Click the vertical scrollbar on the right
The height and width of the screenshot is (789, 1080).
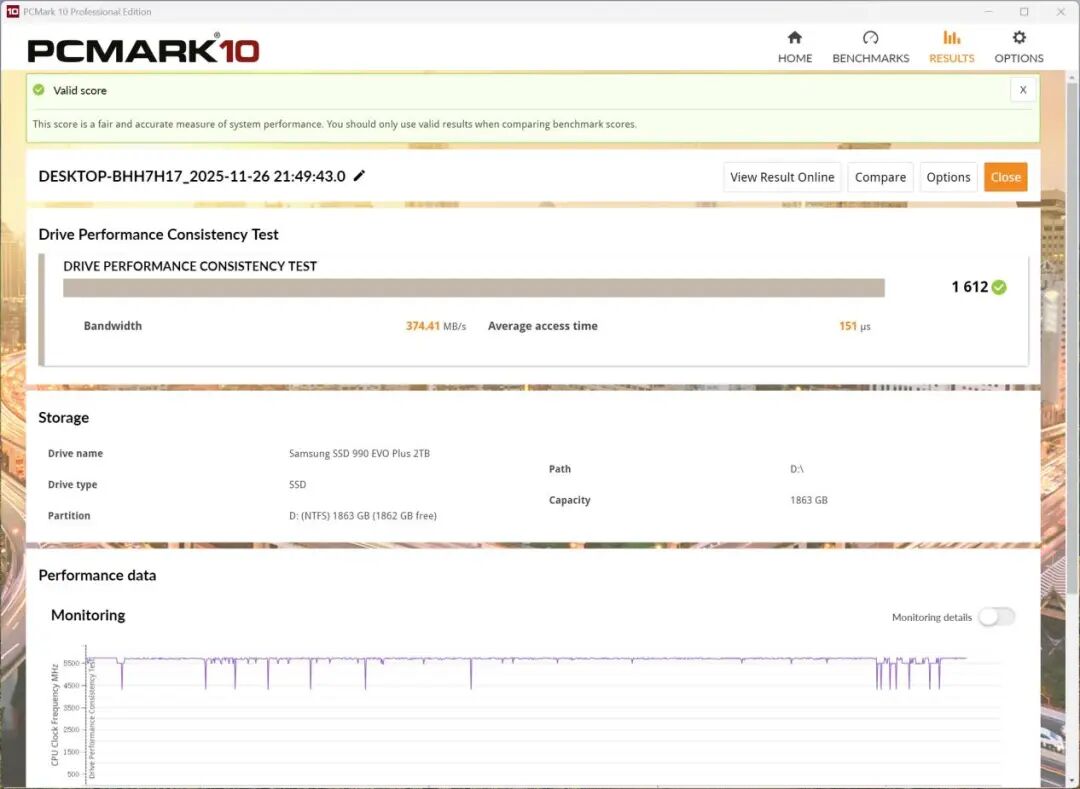(x=1073, y=400)
